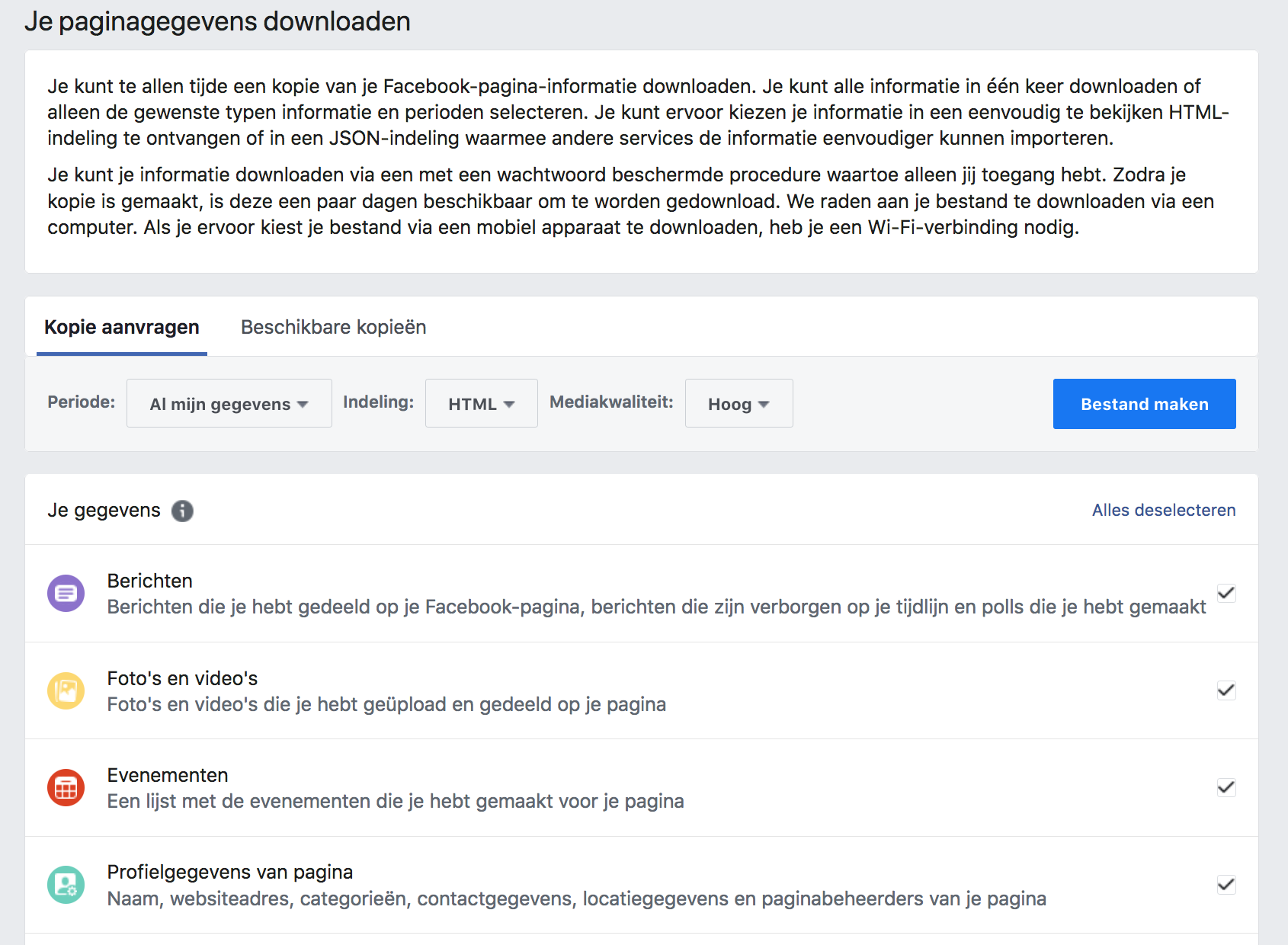The width and height of the screenshot is (1288, 945).
Task: Click the yellow Foto's en video's icon
Action: pos(66,690)
